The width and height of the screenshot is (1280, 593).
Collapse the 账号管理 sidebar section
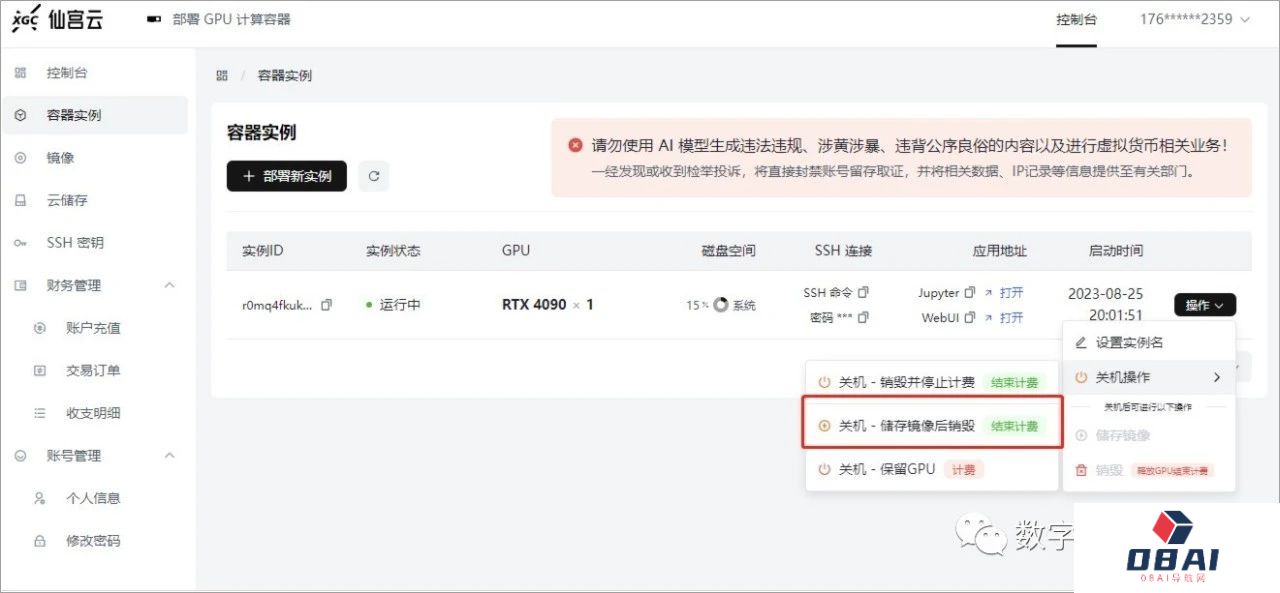point(169,455)
